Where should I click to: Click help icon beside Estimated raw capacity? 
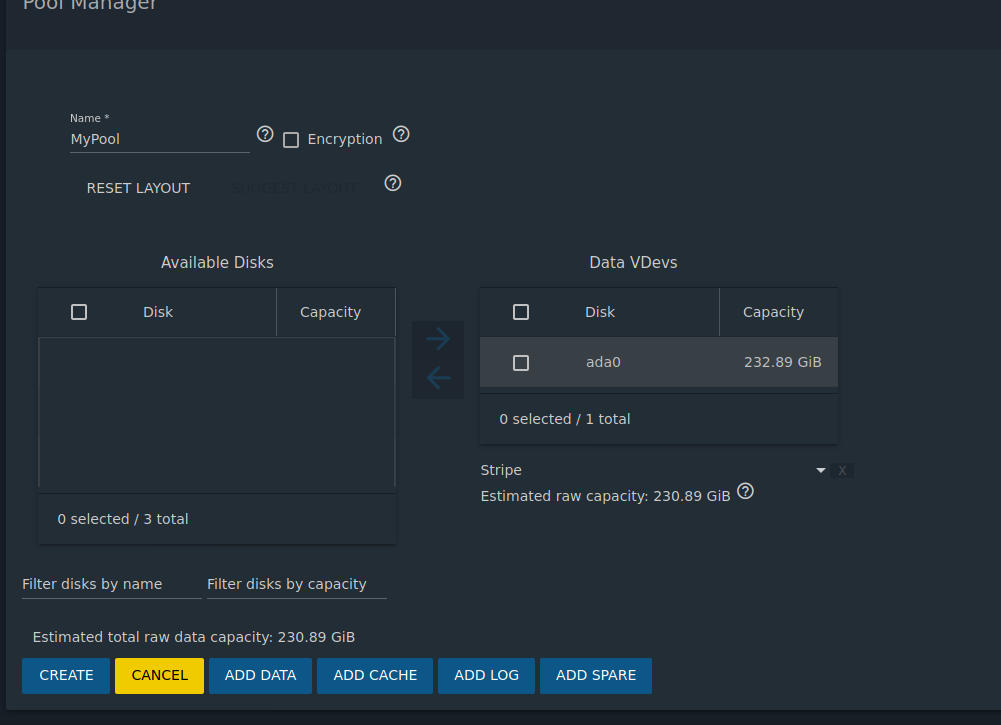(745, 492)
